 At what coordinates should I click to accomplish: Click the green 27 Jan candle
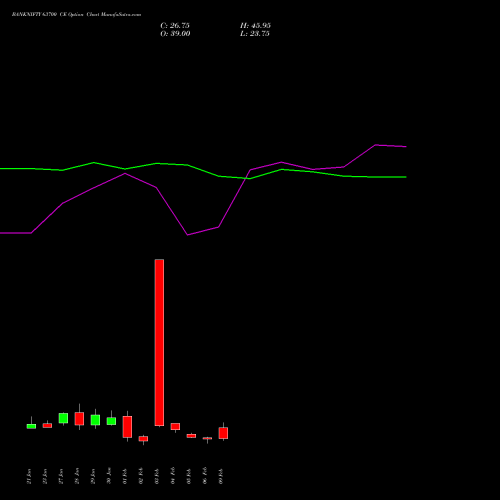click(63, 418)
